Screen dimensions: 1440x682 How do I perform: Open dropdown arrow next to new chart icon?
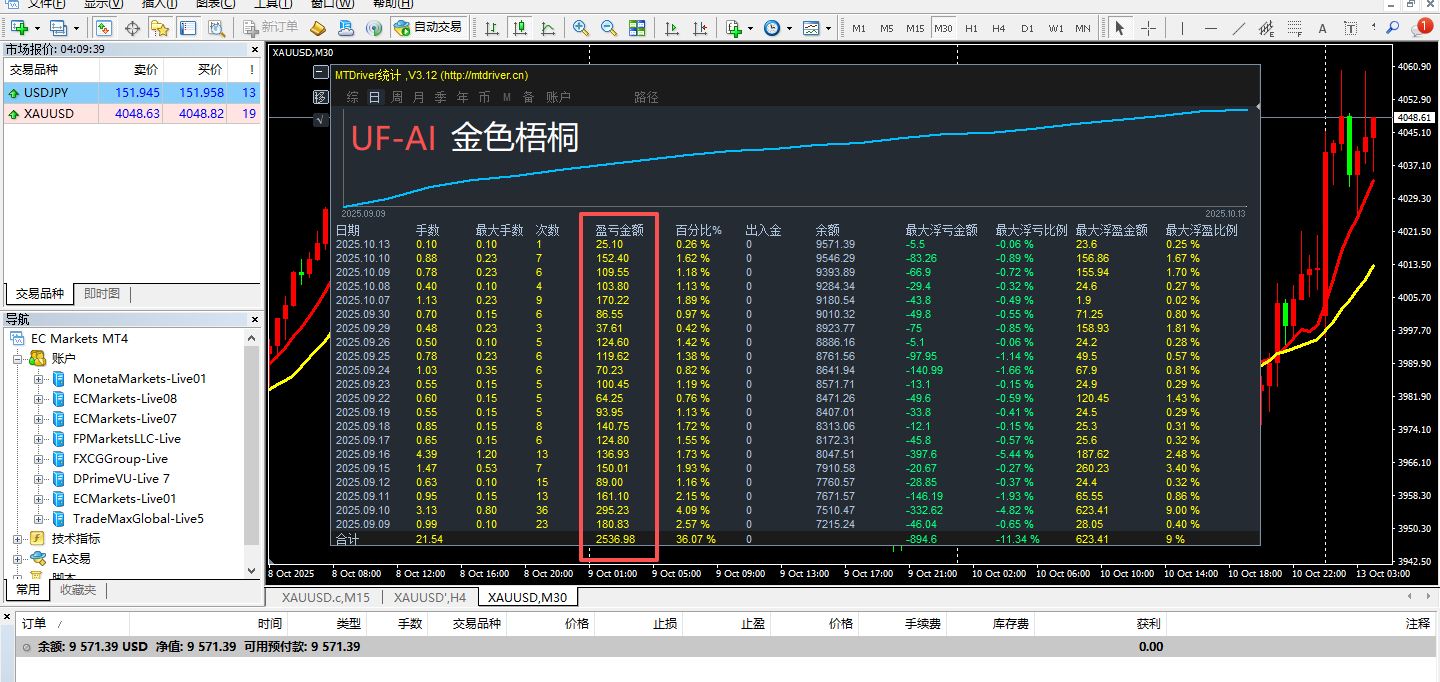coord(36,28)
